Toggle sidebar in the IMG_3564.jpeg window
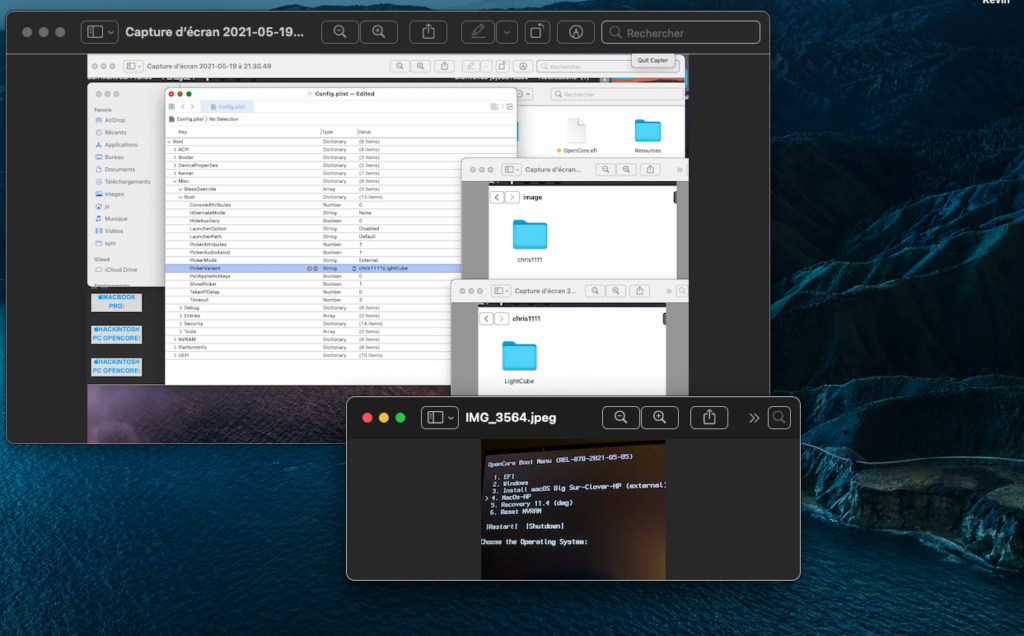 point(435,417)
